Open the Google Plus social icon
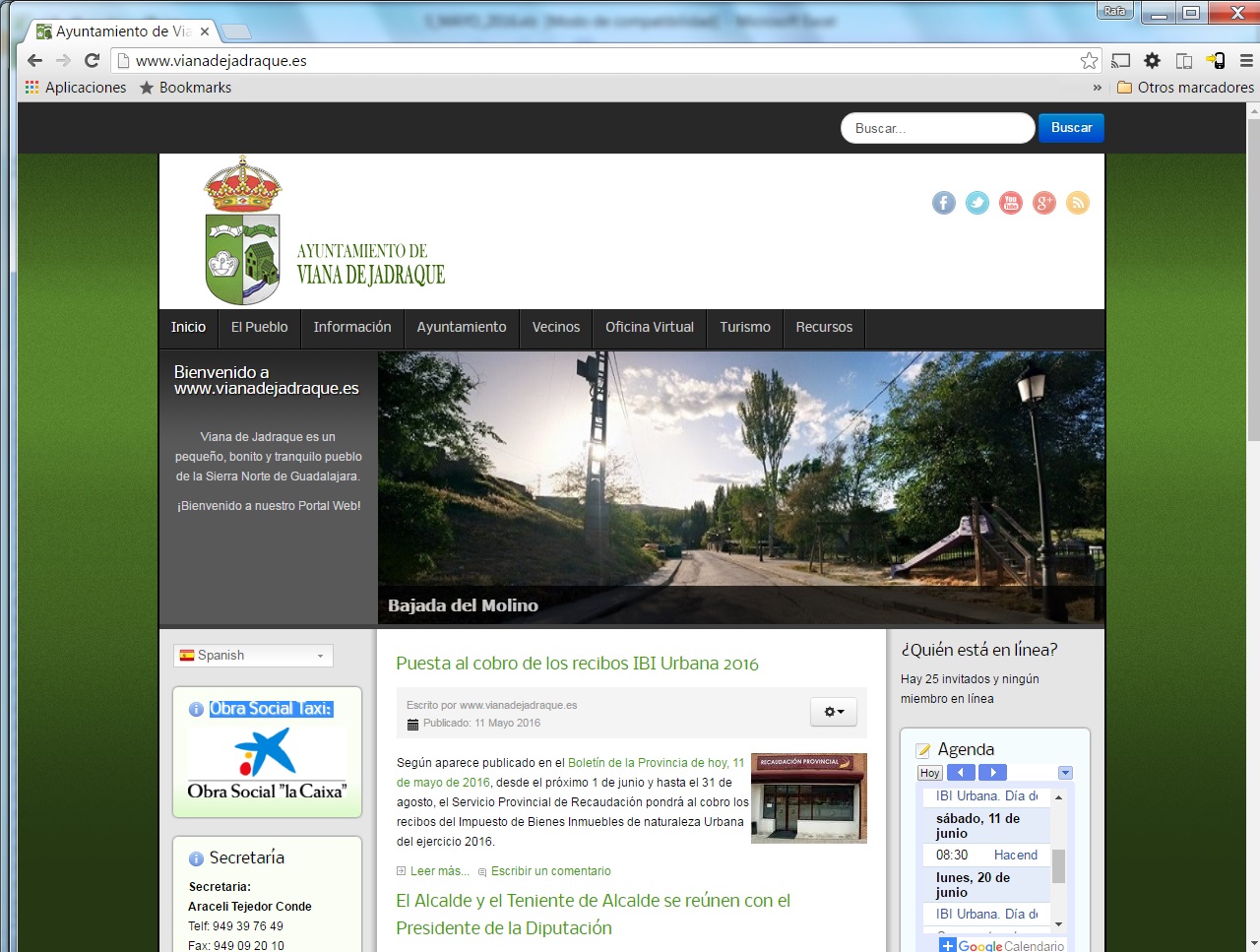This screenshot has height=952, width=1260. tap(1044, 203)
